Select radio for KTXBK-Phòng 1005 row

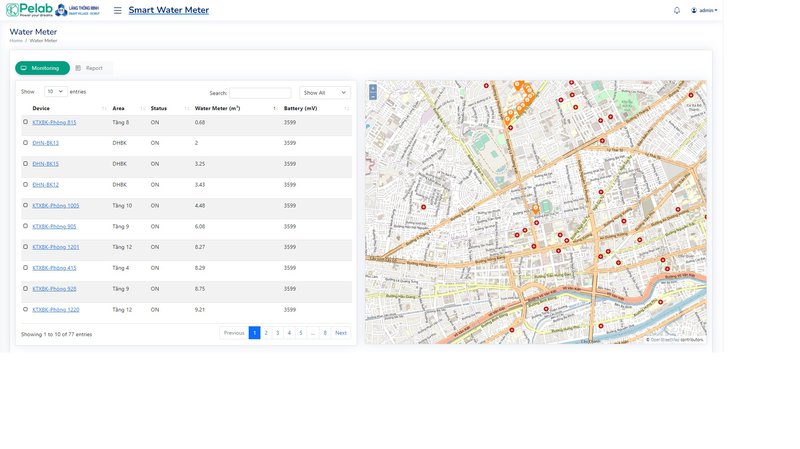(x=26, y=205)
